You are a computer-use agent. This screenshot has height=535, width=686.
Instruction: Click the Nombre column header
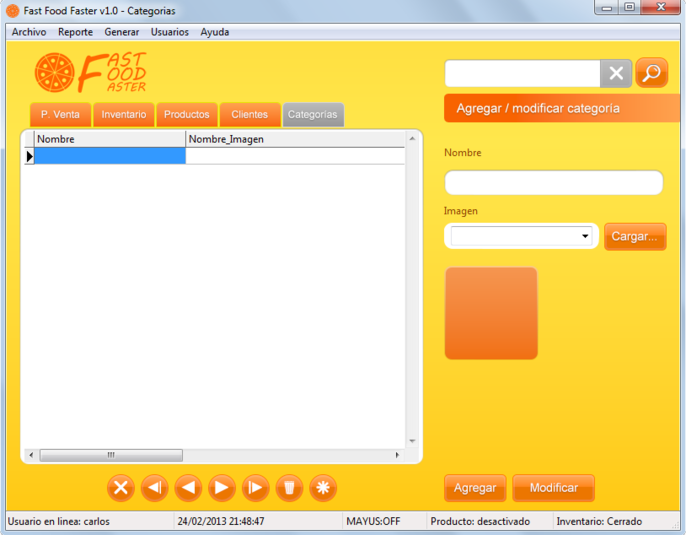[110, 139]
